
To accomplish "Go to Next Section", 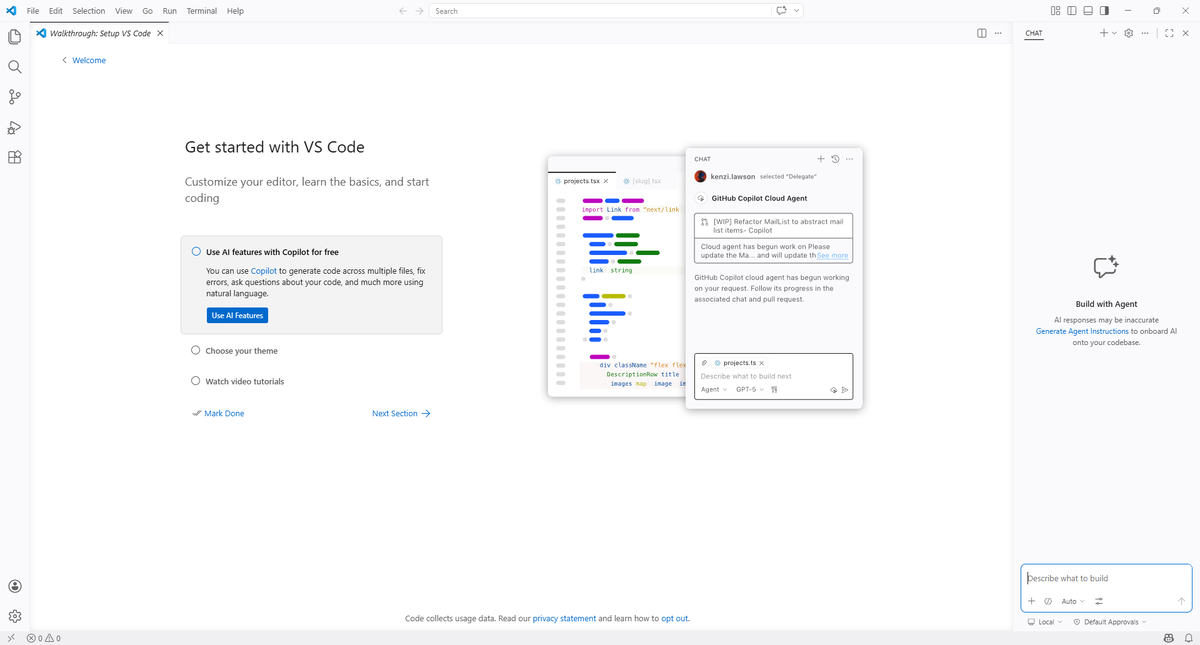I will pyautogui.click(x=401, y=413).
